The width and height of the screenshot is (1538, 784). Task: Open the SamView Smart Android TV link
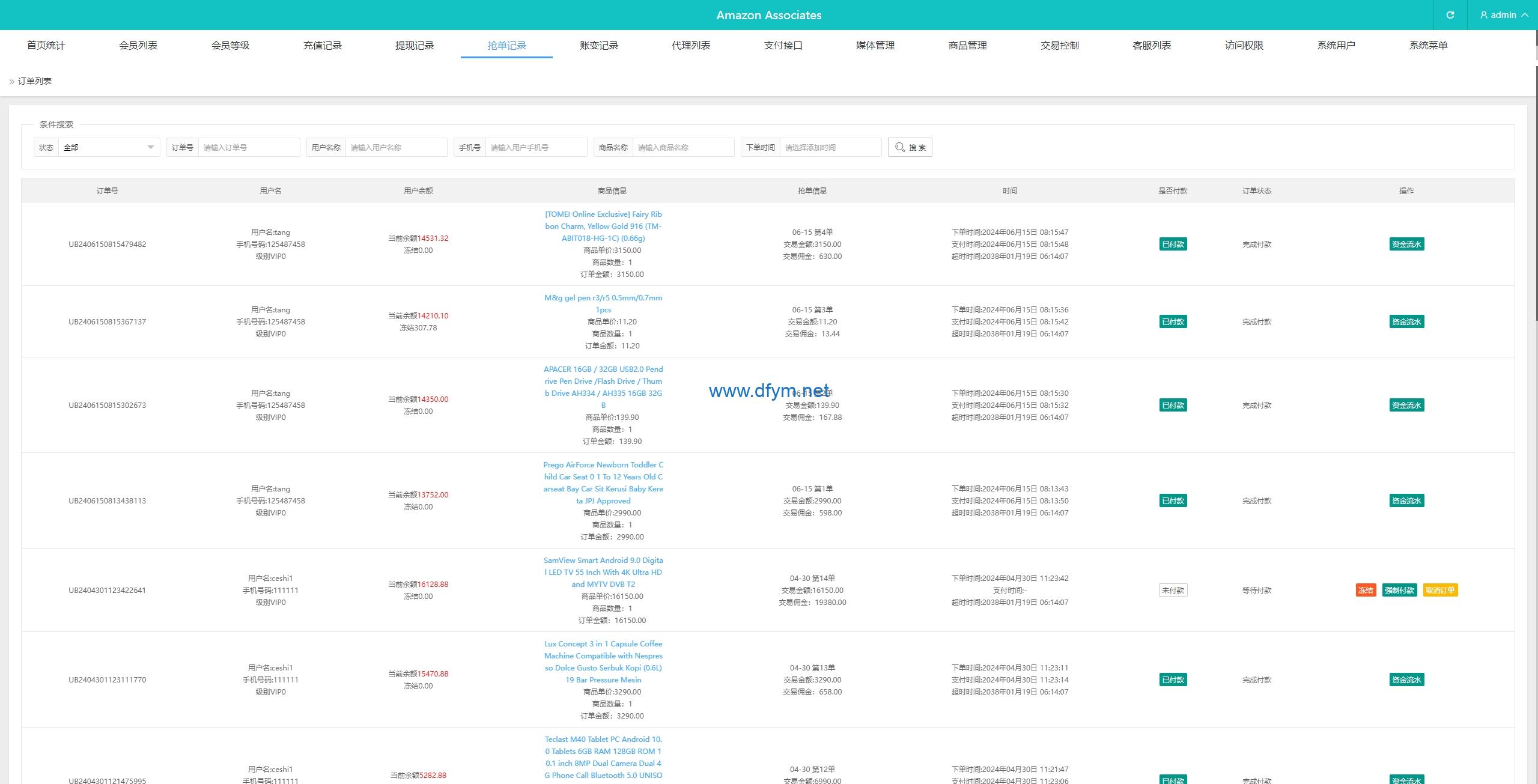pos(603,572)
